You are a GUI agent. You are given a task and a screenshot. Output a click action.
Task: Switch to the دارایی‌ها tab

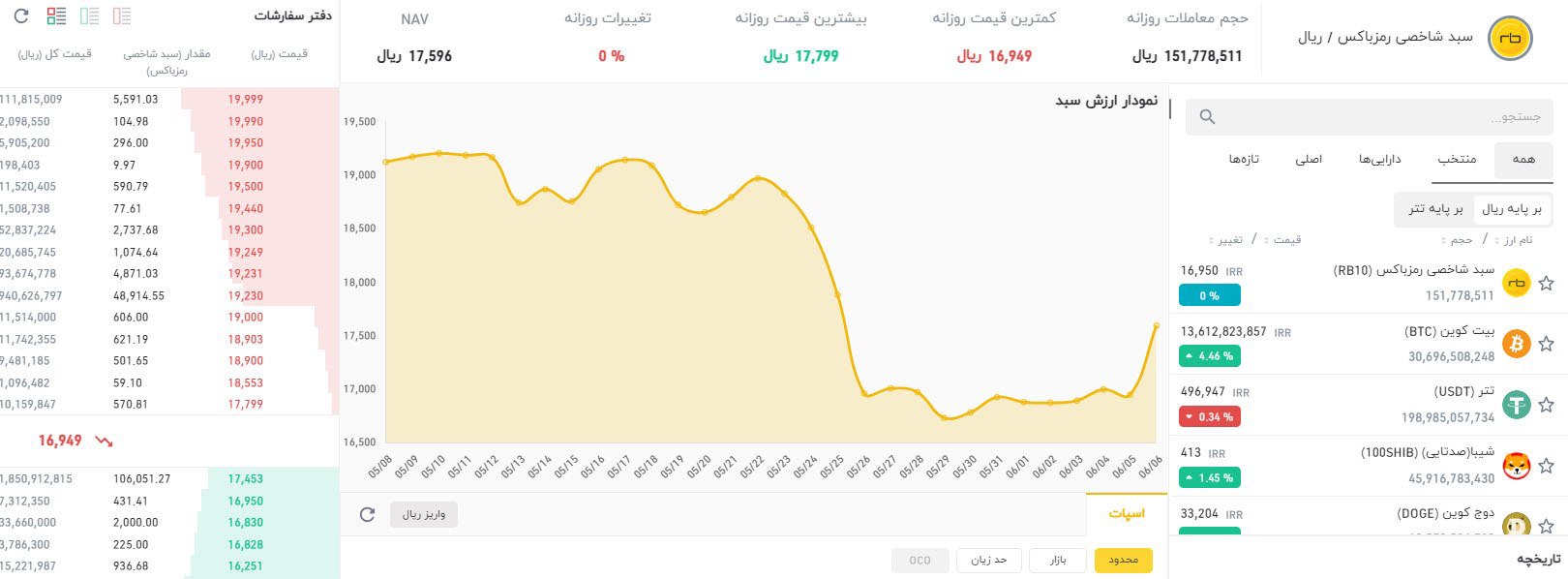click(1379, 160)
